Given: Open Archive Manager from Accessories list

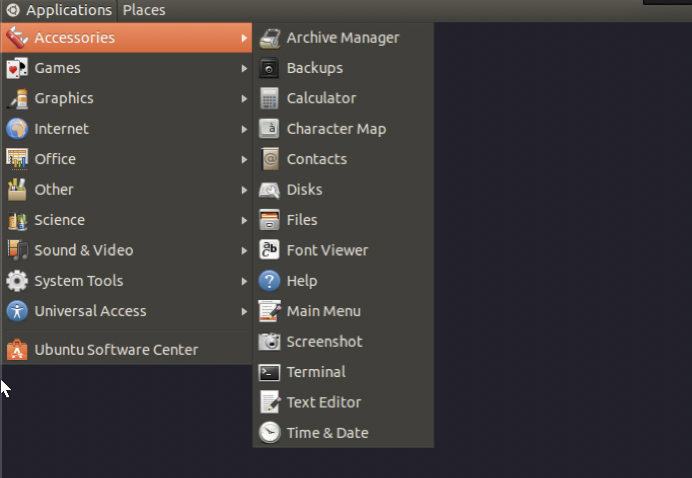Looking at the screenshot, I should coord(343,38).
